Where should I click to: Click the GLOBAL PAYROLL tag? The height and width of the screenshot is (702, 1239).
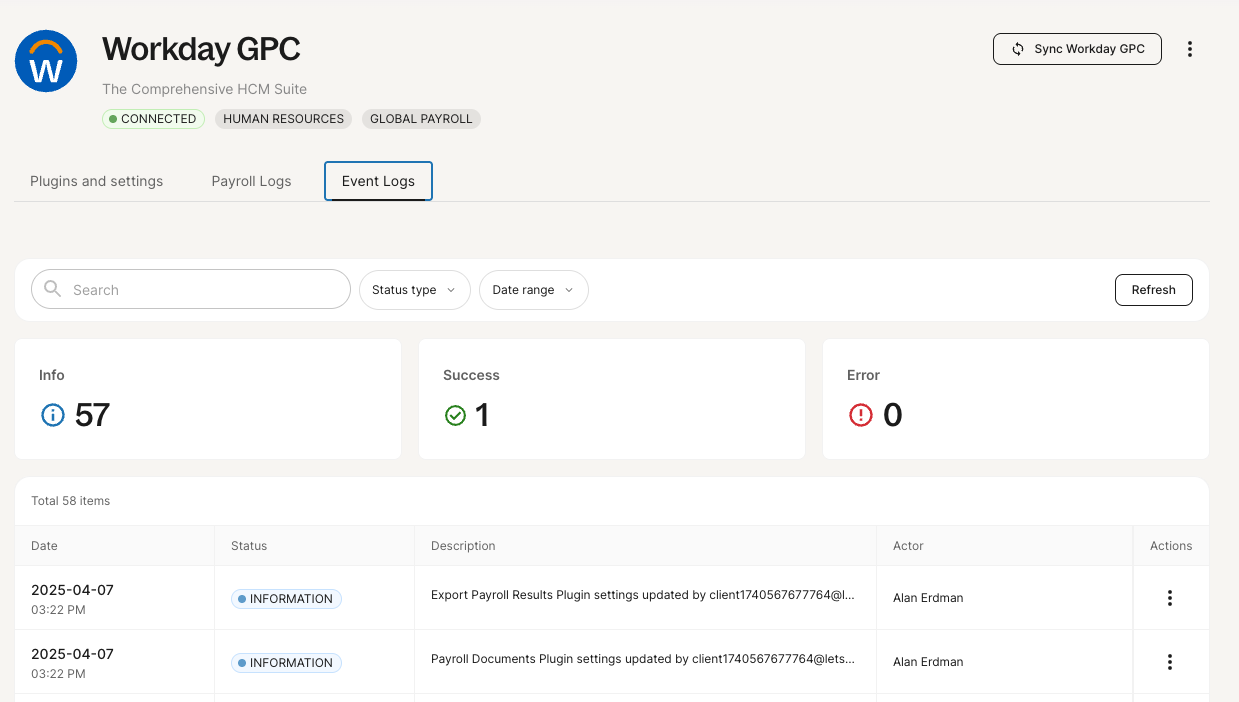pyautogui.click(x=421, y=119)
